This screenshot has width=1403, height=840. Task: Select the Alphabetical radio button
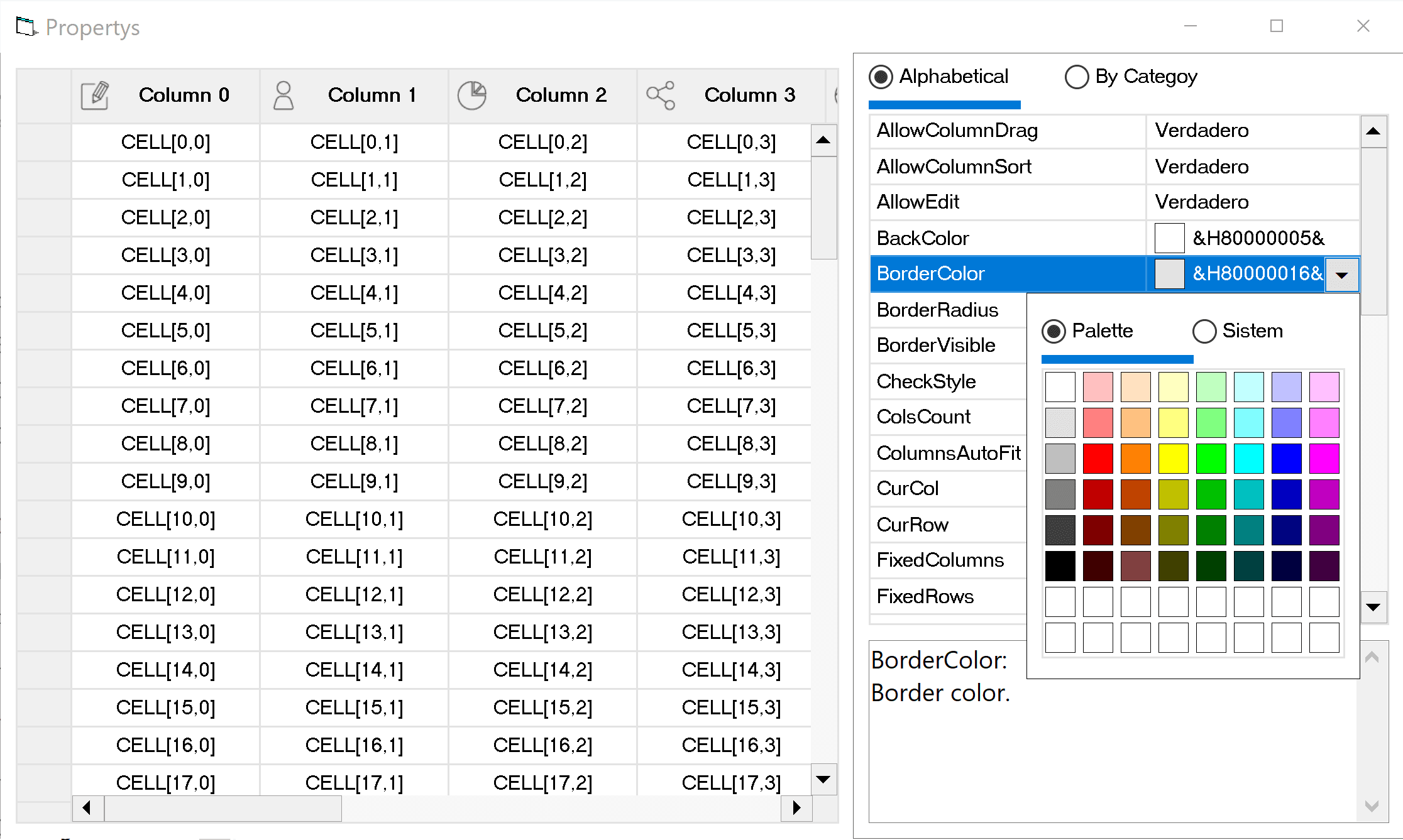tap(881, 77)
